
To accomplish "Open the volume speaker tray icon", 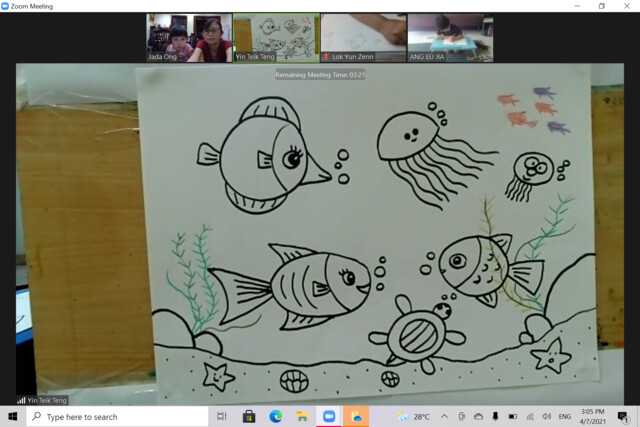I will coord(547,416).
